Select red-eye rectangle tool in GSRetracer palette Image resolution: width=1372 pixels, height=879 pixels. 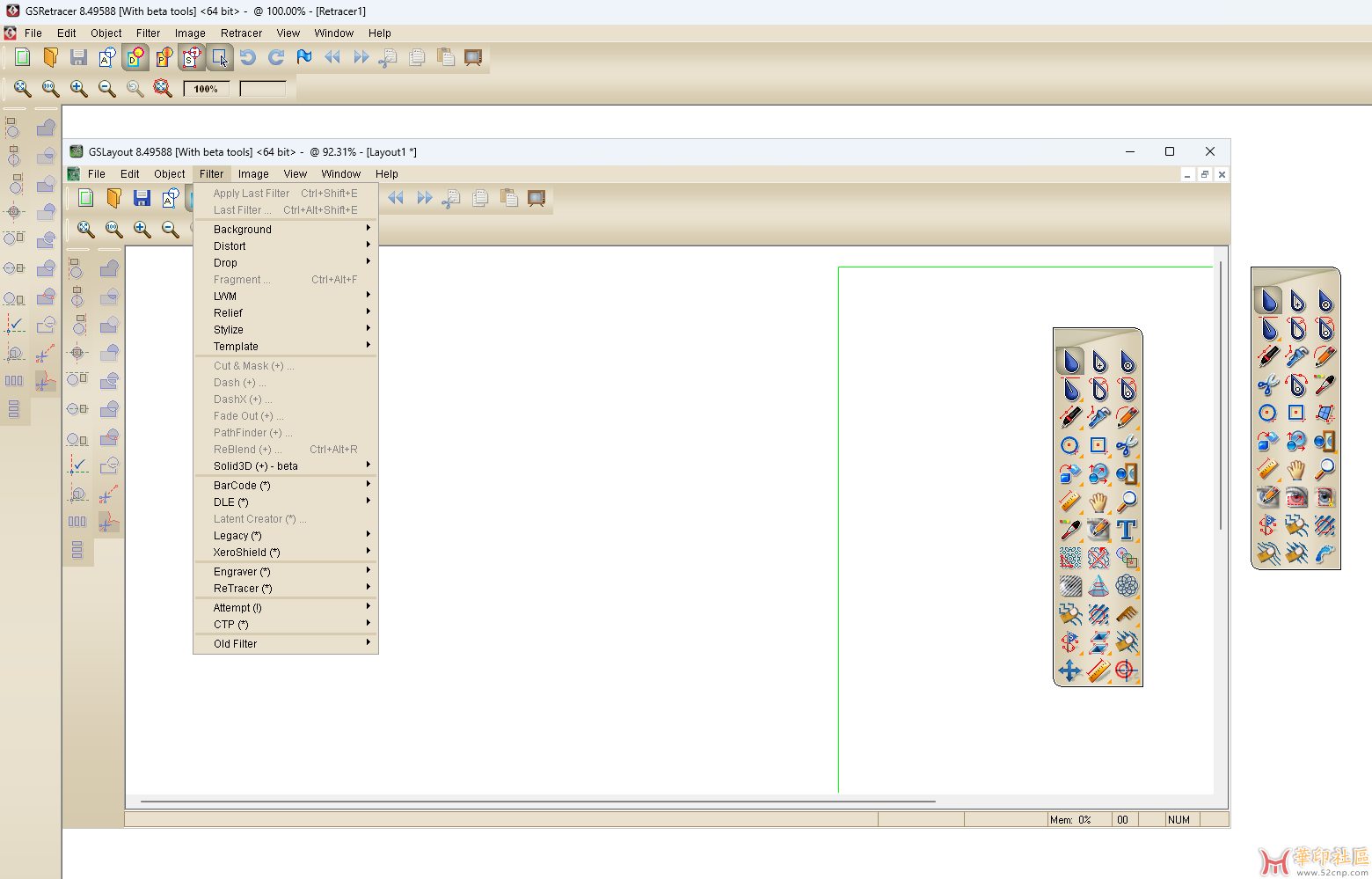(1296, 497)
